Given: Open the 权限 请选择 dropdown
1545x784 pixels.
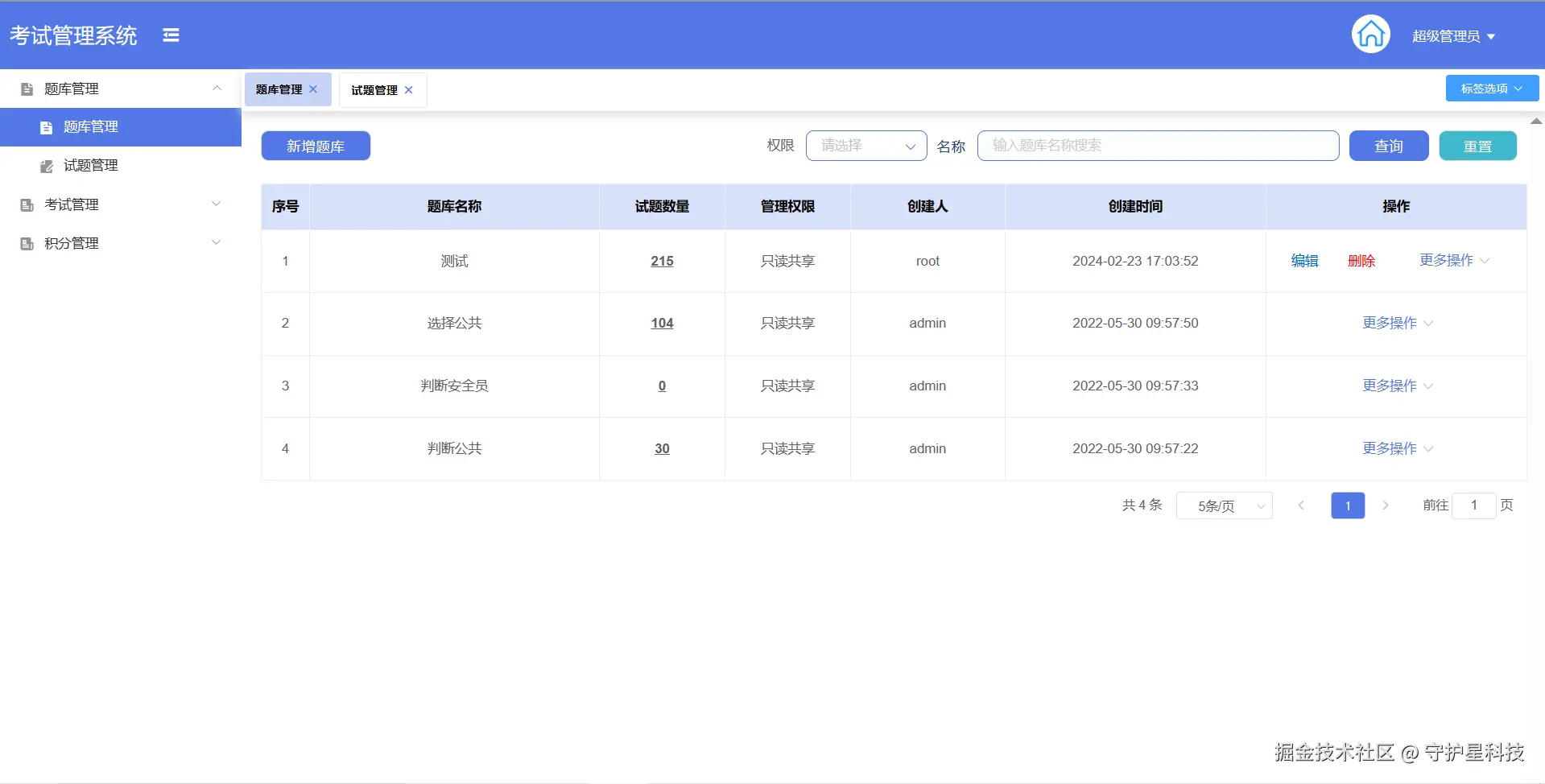Looking at the screenshot, I should (x=865, y=146).
